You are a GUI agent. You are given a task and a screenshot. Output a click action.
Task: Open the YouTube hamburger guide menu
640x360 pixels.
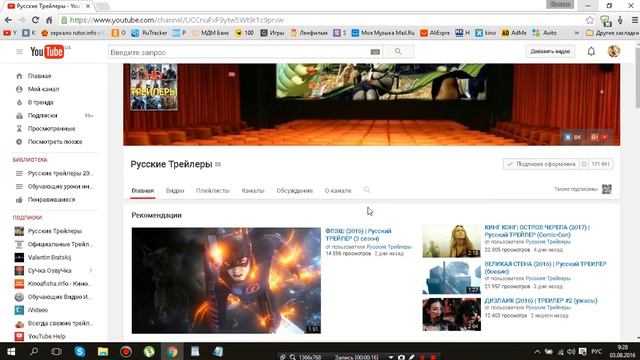point(19,52)
